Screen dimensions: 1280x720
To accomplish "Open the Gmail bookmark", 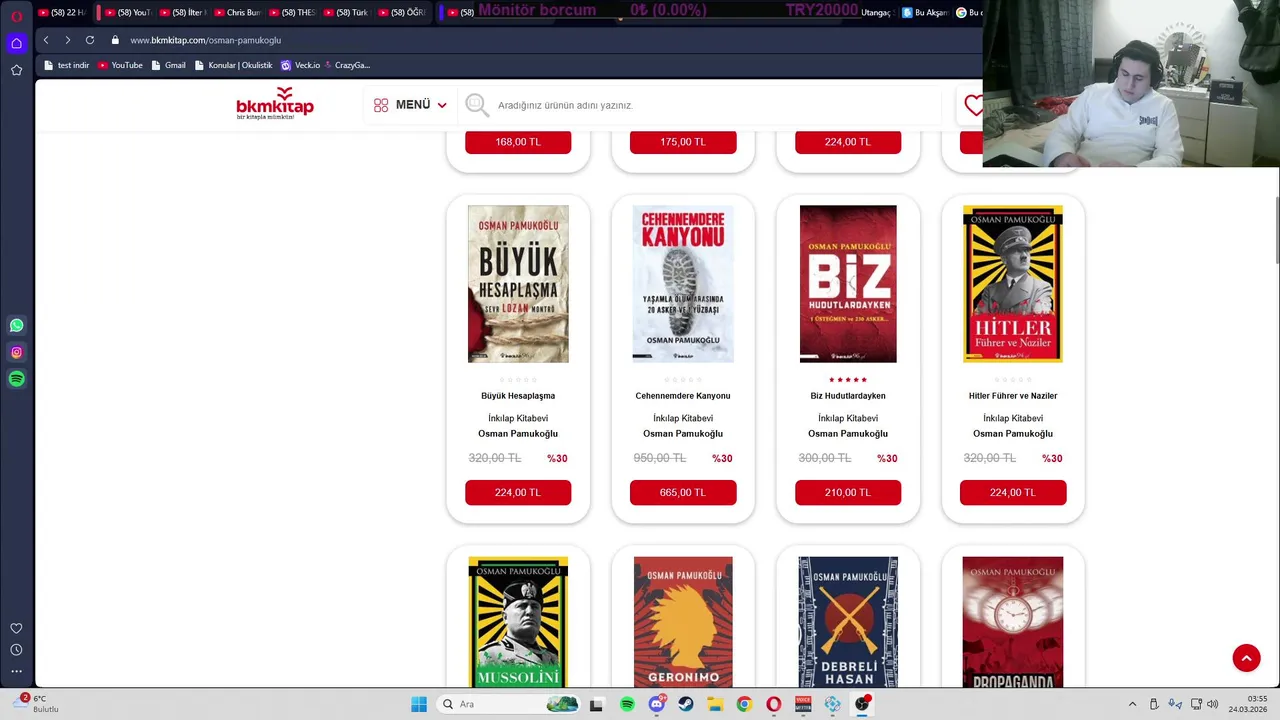I will coord(168,65).
